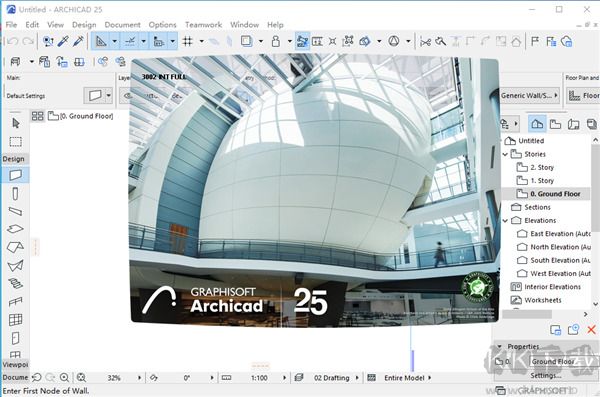Select the Curtain Wall tool
Screen dimensions: 600x397
pos(15,320)
